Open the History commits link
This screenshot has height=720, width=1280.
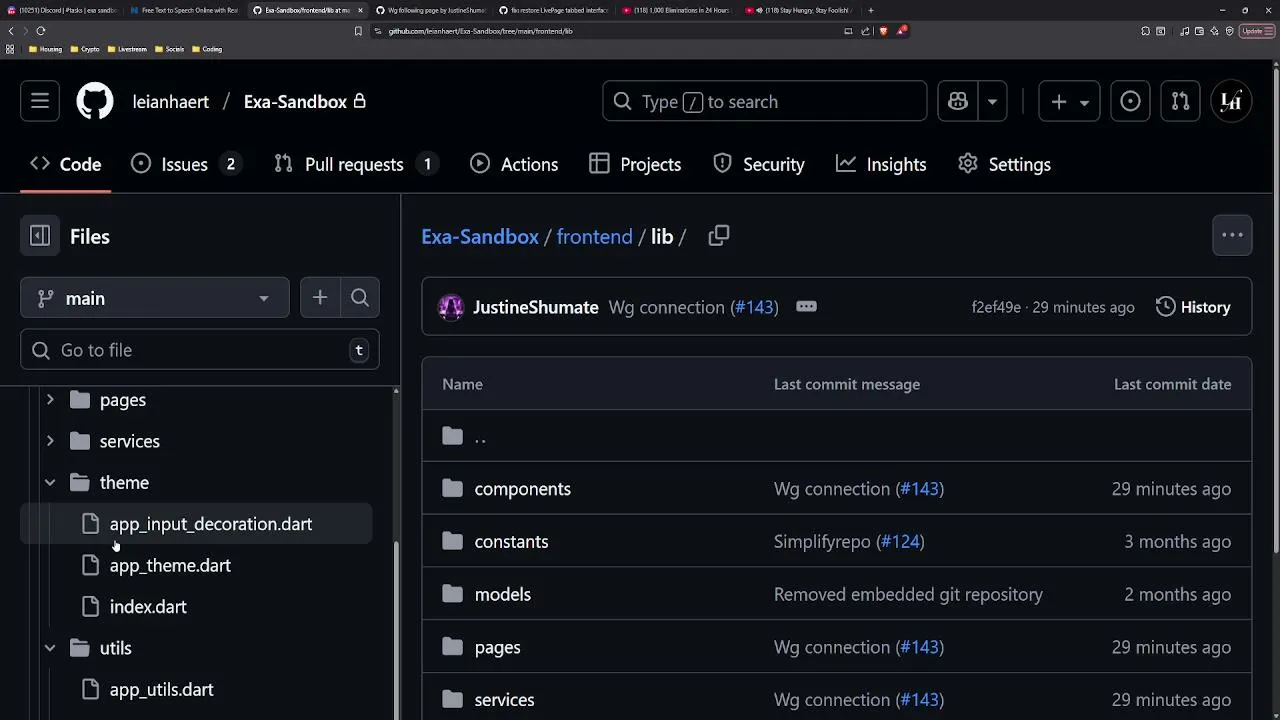click(1193, 307)
